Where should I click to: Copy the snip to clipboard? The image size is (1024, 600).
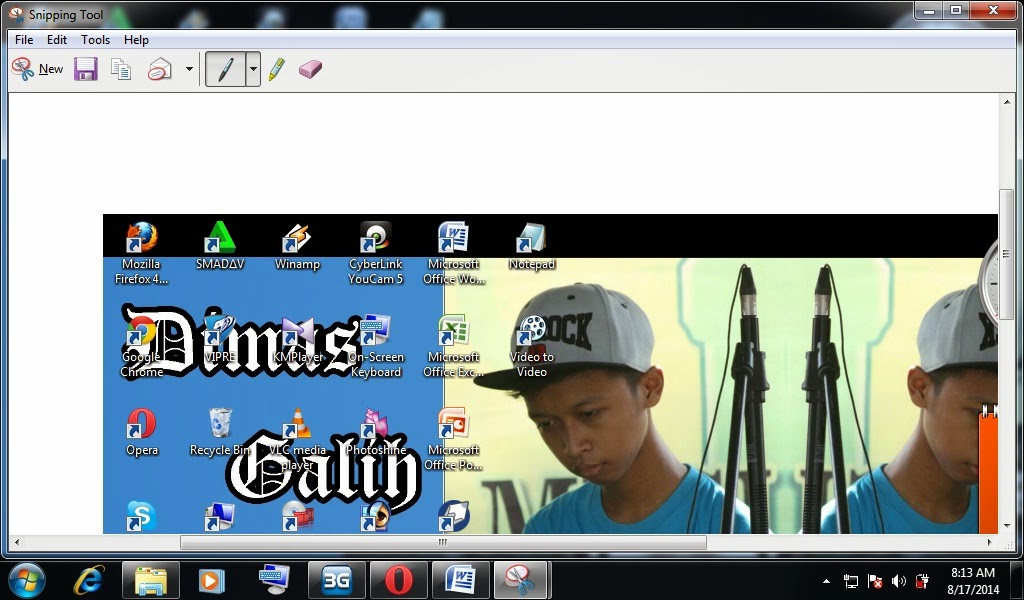[120, 68]
